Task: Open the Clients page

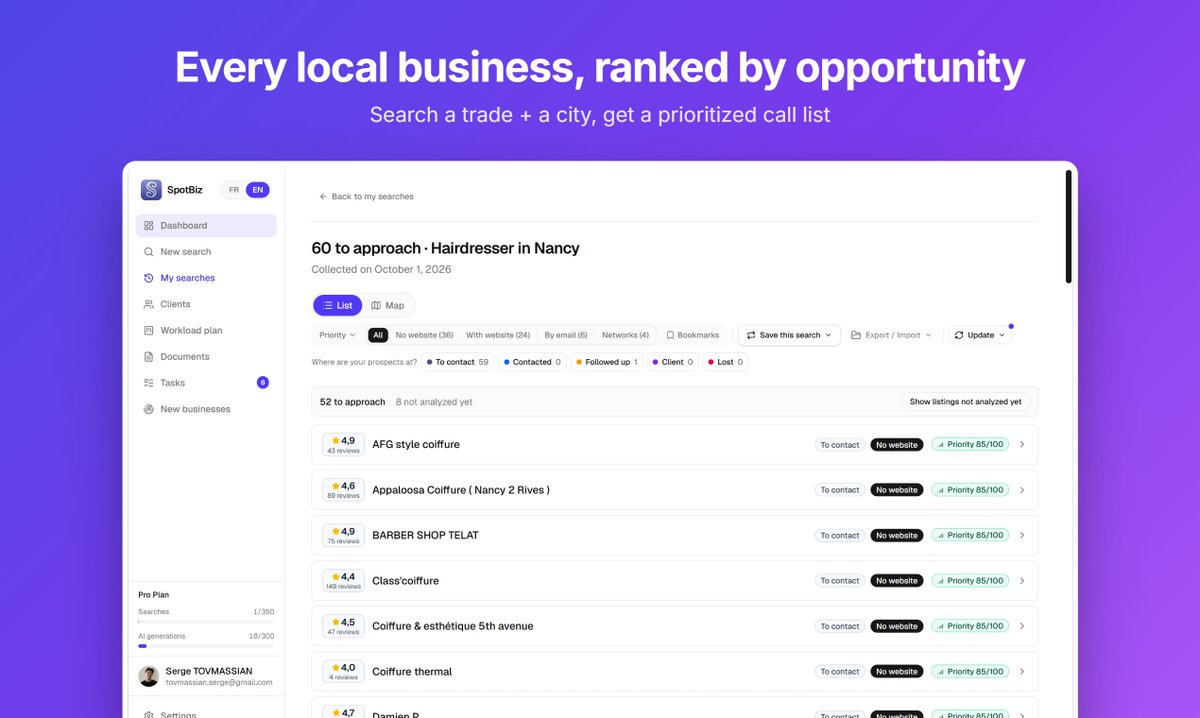Action: (x=206, y=304)
